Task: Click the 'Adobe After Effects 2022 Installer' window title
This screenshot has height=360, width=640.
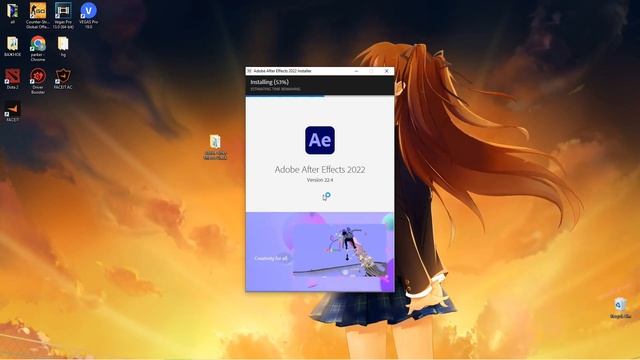Action: point(282,71)
